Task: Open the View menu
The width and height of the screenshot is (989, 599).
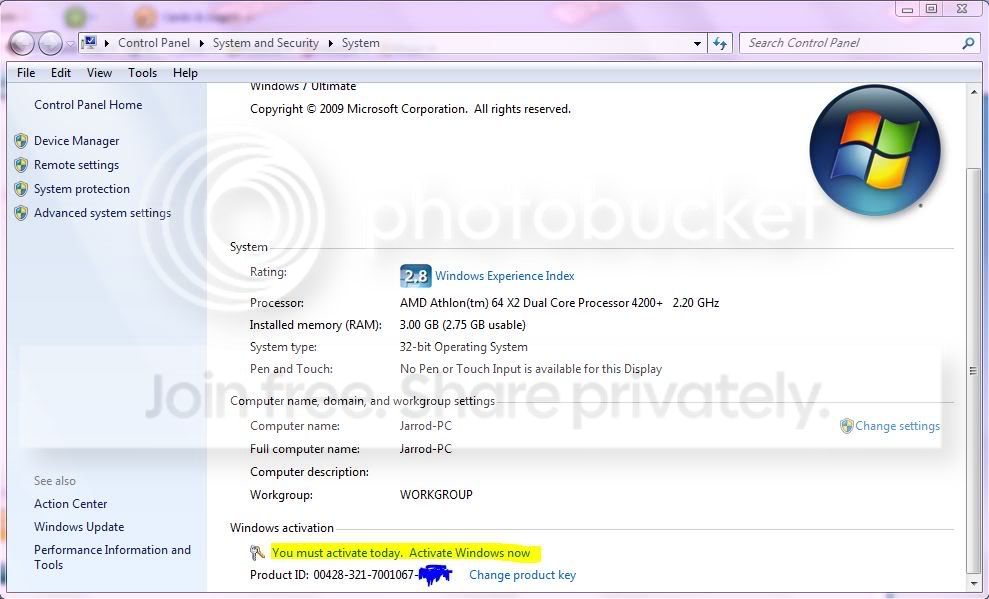Action: tap(99, 73)
